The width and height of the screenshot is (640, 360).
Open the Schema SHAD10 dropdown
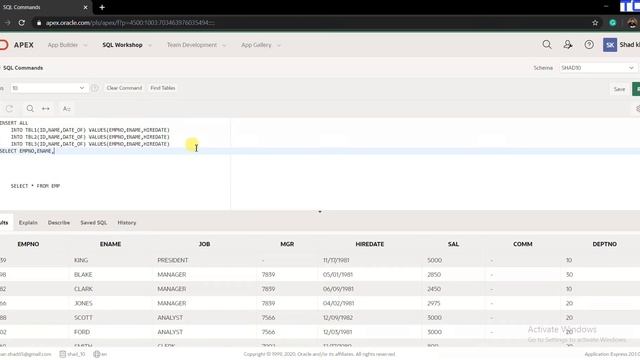(598, 68)
